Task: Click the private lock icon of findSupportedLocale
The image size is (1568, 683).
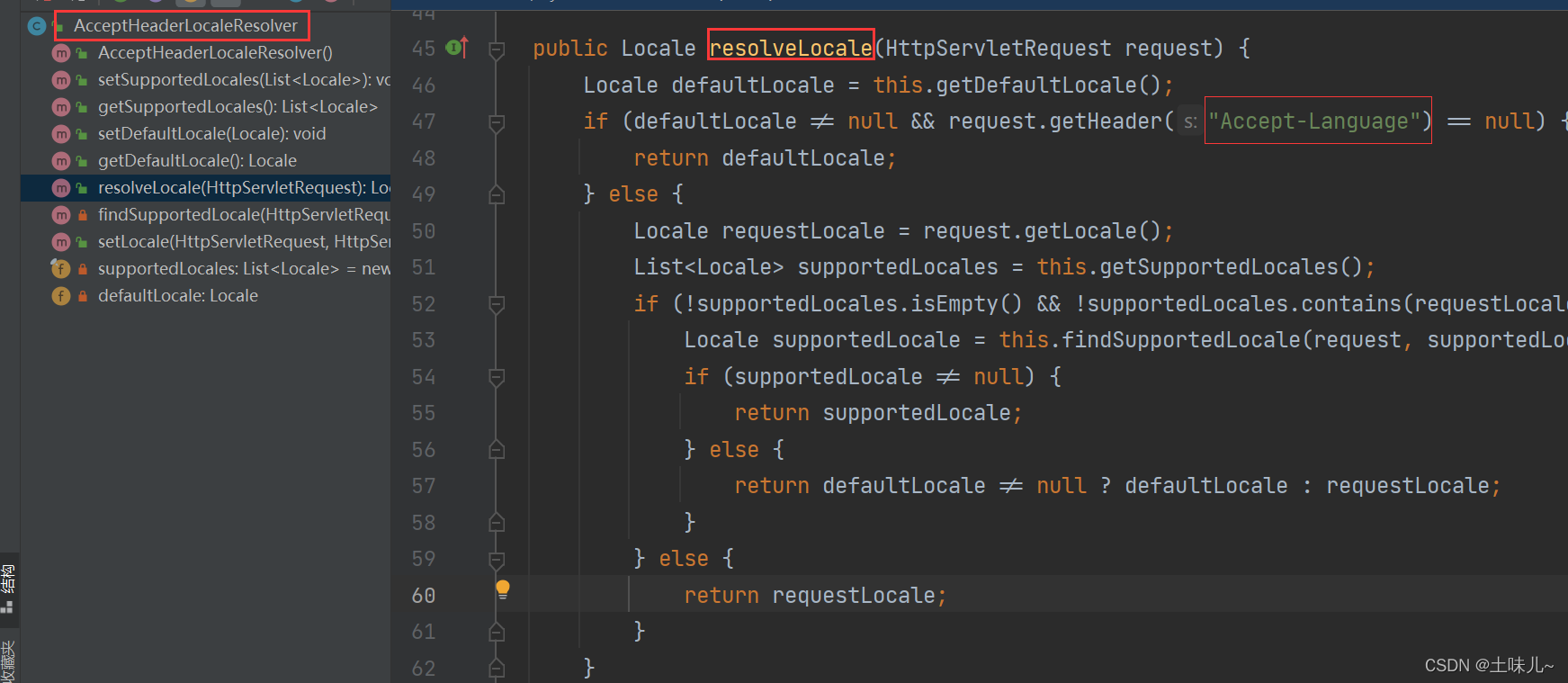Action: click(83, 216)
